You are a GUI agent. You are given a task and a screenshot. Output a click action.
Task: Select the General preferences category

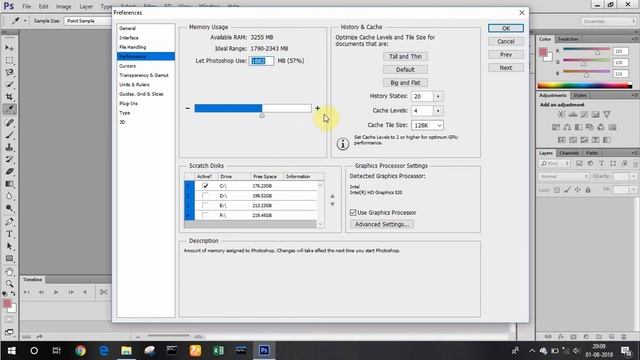pos(127,29)
